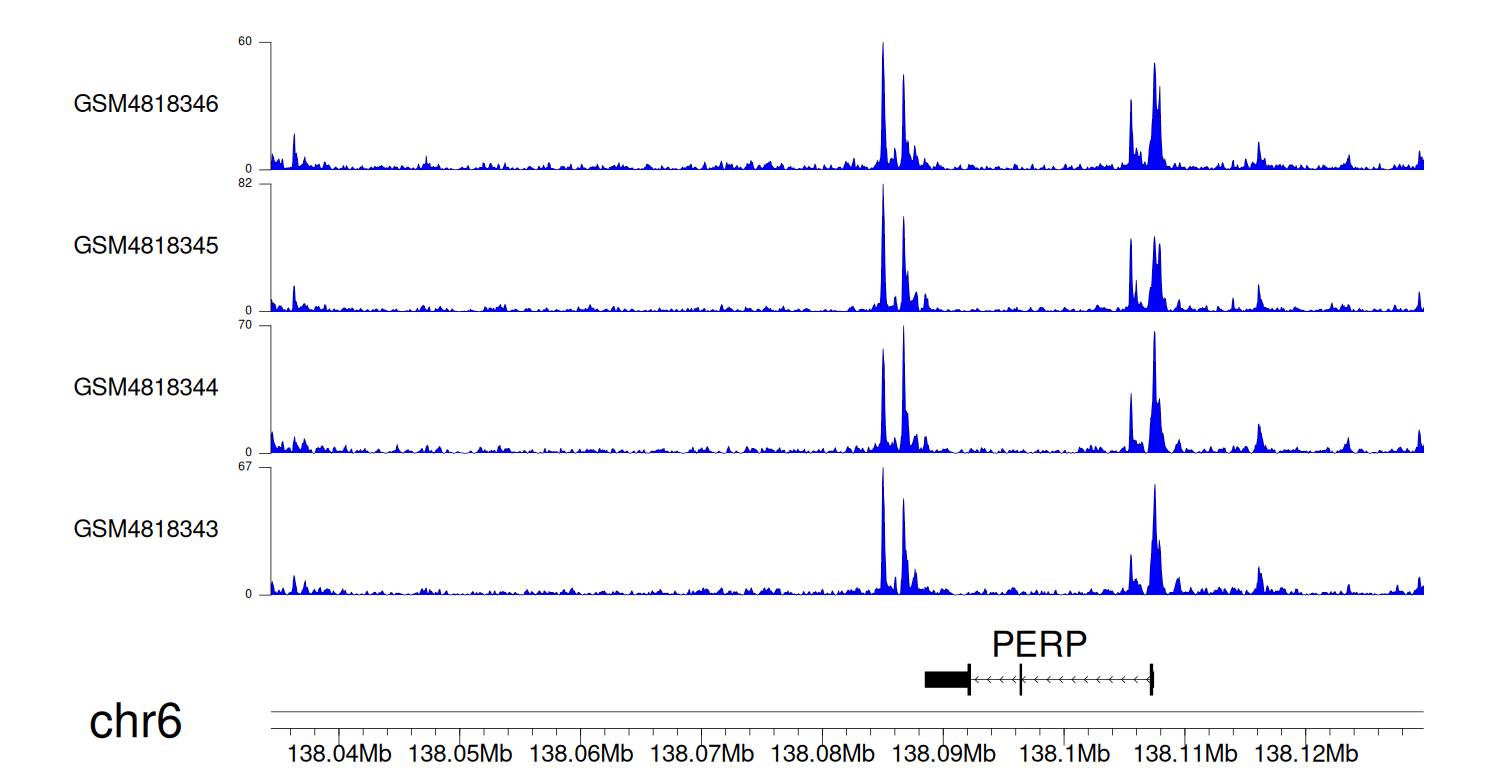1500x780 pixels.
Task: Click the PERP gene name label
Action: (1038, 645)
